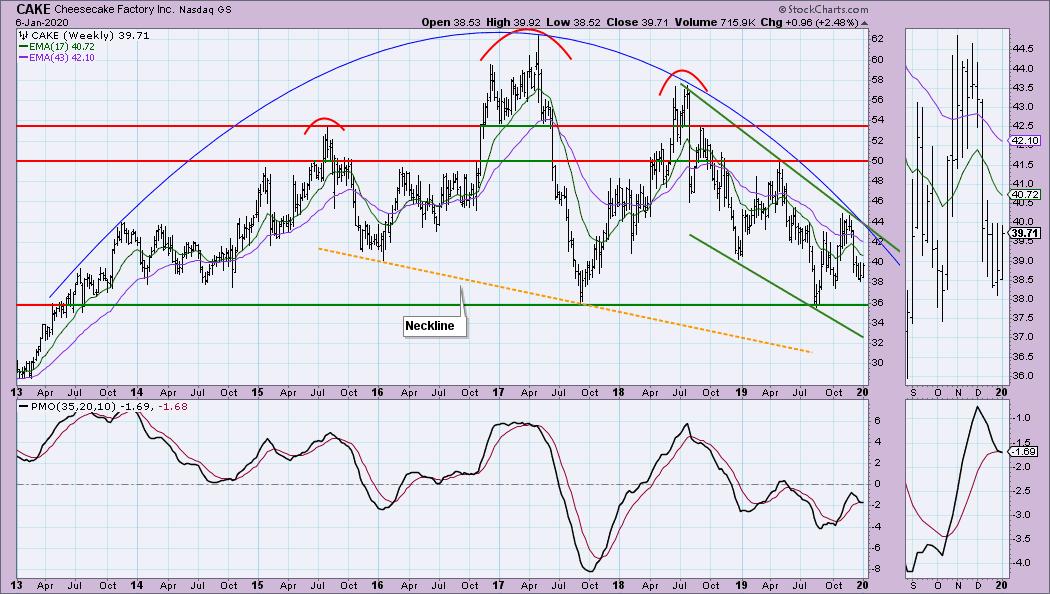
Task: Click the EMA(17) 40.72 legend entry
Action: pyautogui.click(x=61, y=47)
